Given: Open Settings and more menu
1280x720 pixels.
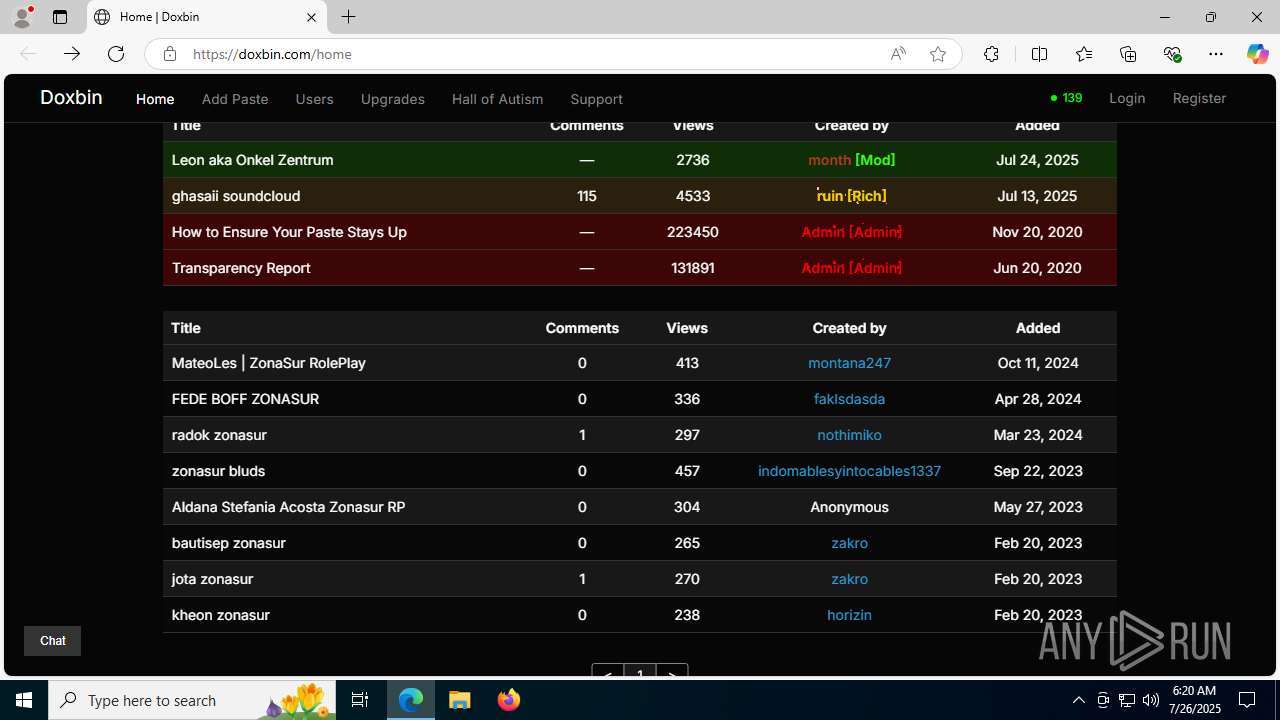Looking at the screenshot, I should (x=1216, y=54).
